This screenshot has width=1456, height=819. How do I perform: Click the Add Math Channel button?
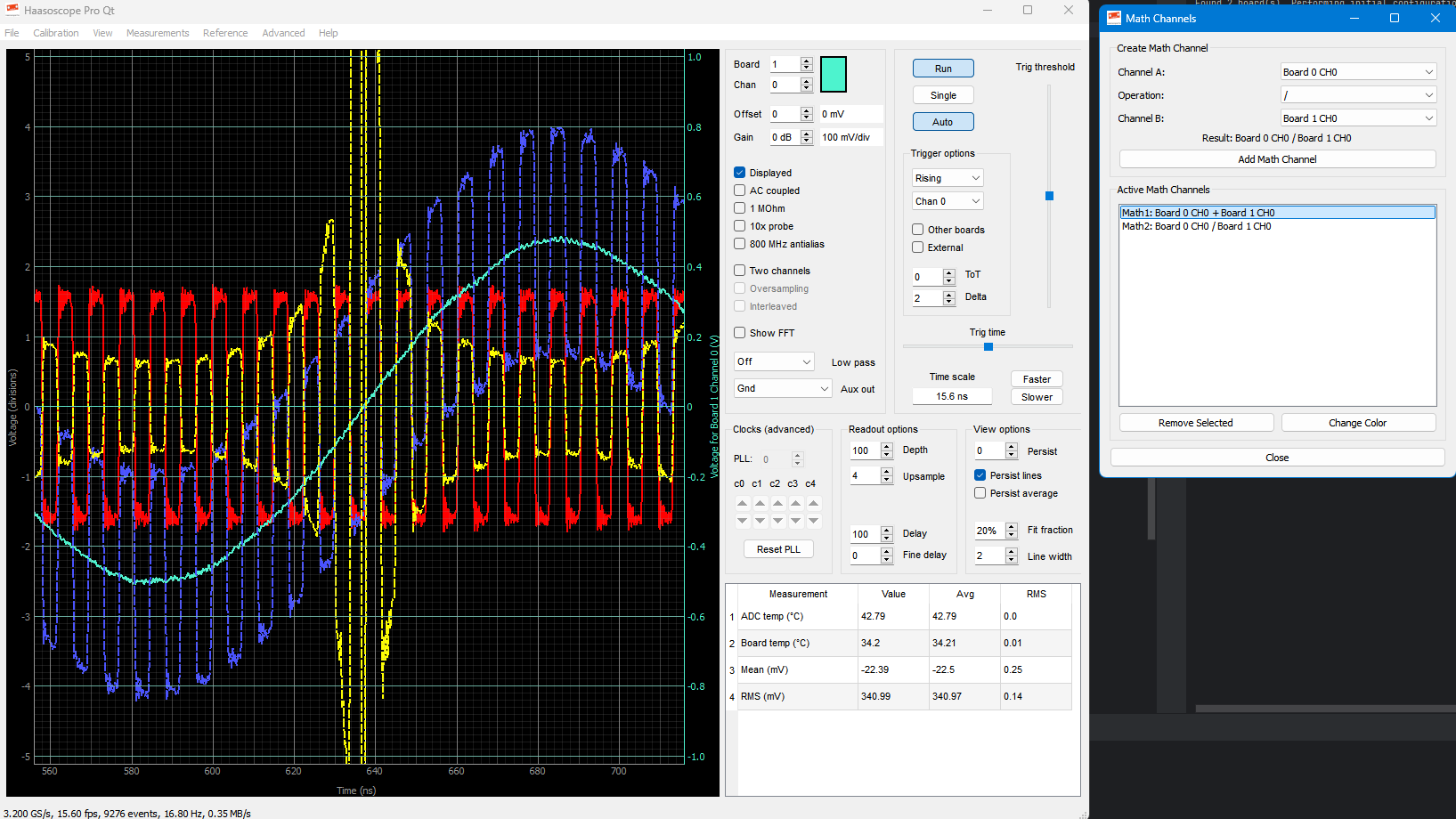coord(1276,159)
